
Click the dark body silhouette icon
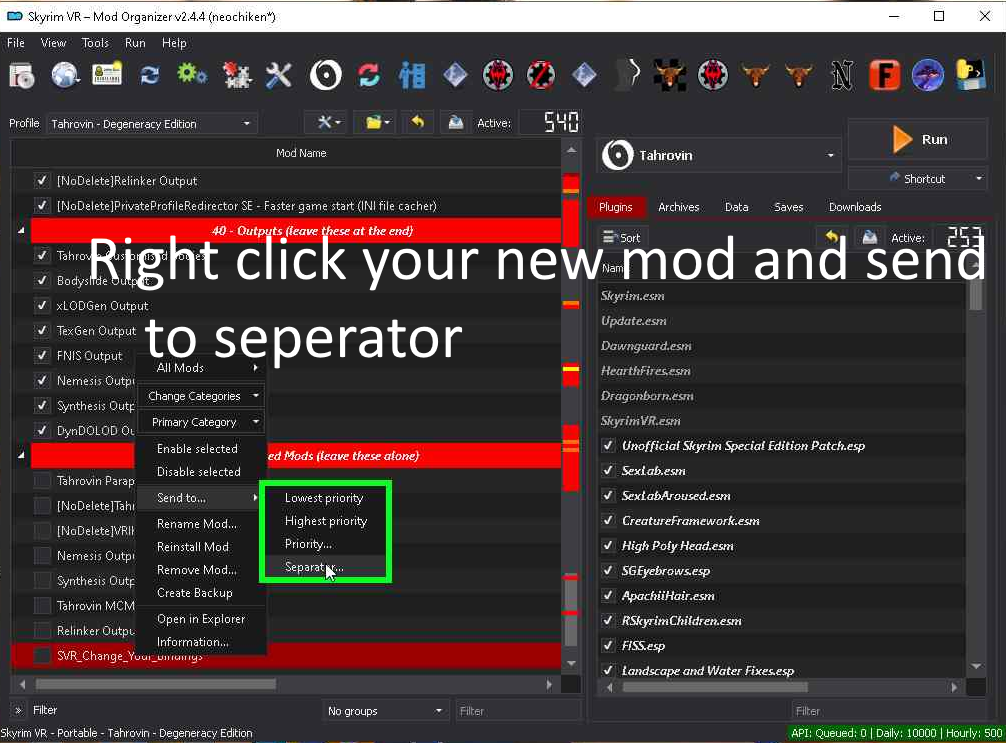point(627,75)
